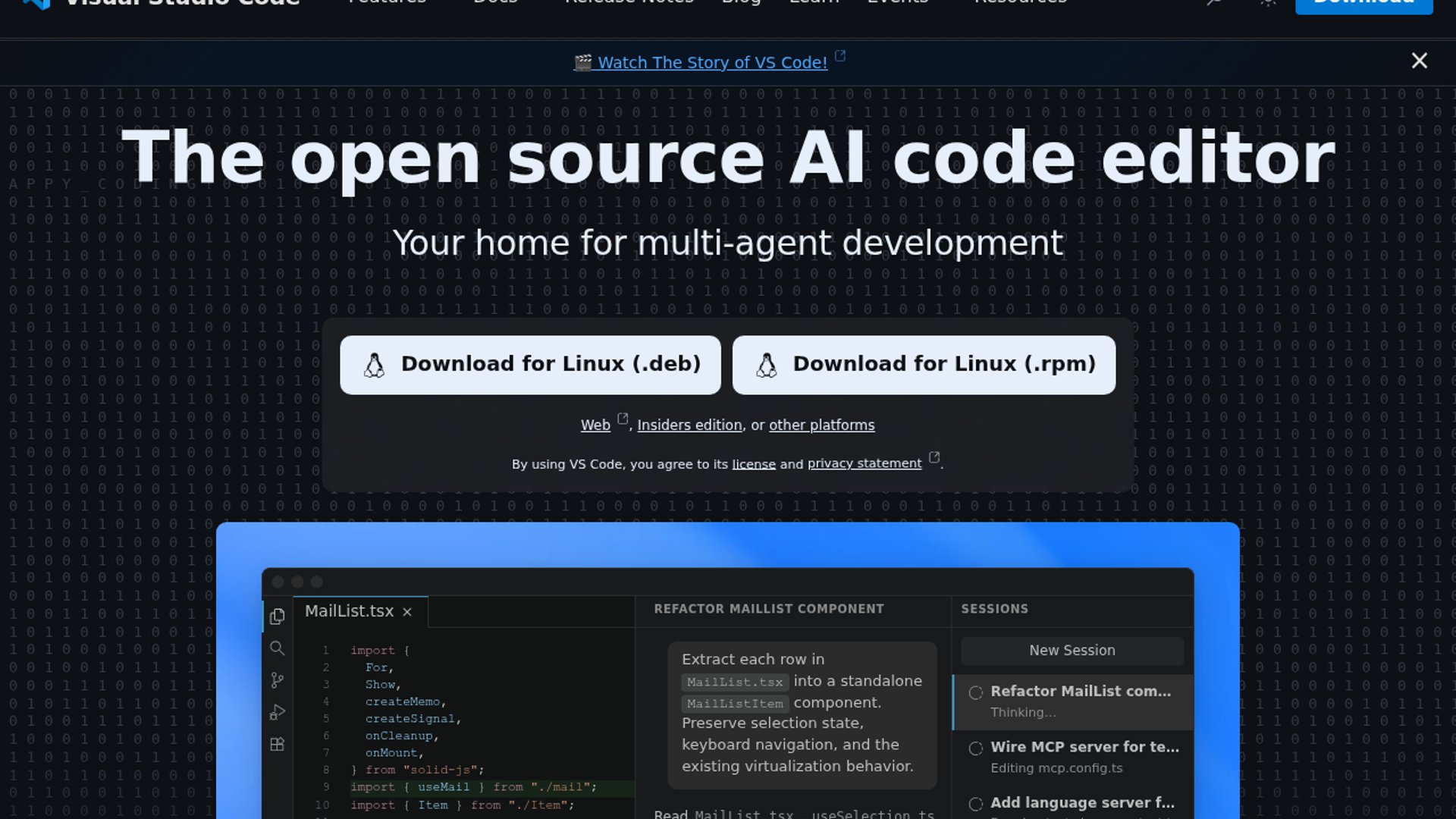Image resolution: width=1456 pixels, height=819 pixels.
Task: Open the other platforms link
Action: tap(821, 425)
